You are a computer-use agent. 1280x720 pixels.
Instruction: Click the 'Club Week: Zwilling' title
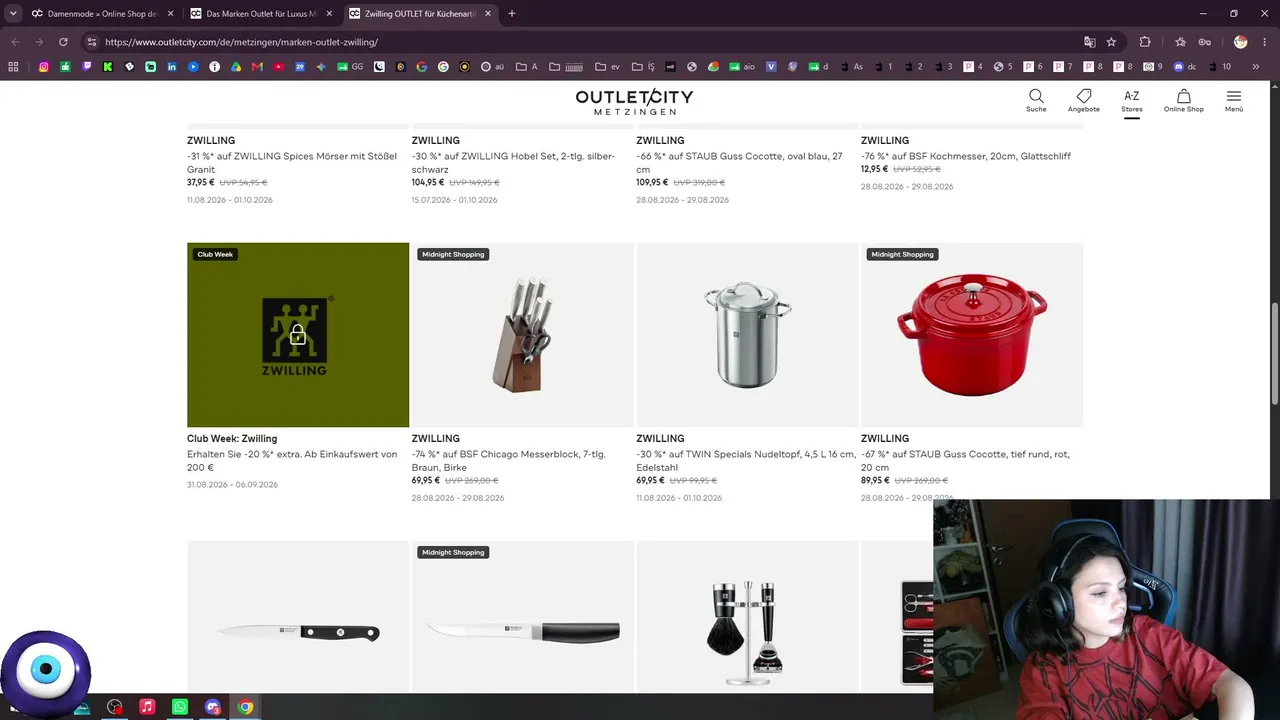coord(232,438)
